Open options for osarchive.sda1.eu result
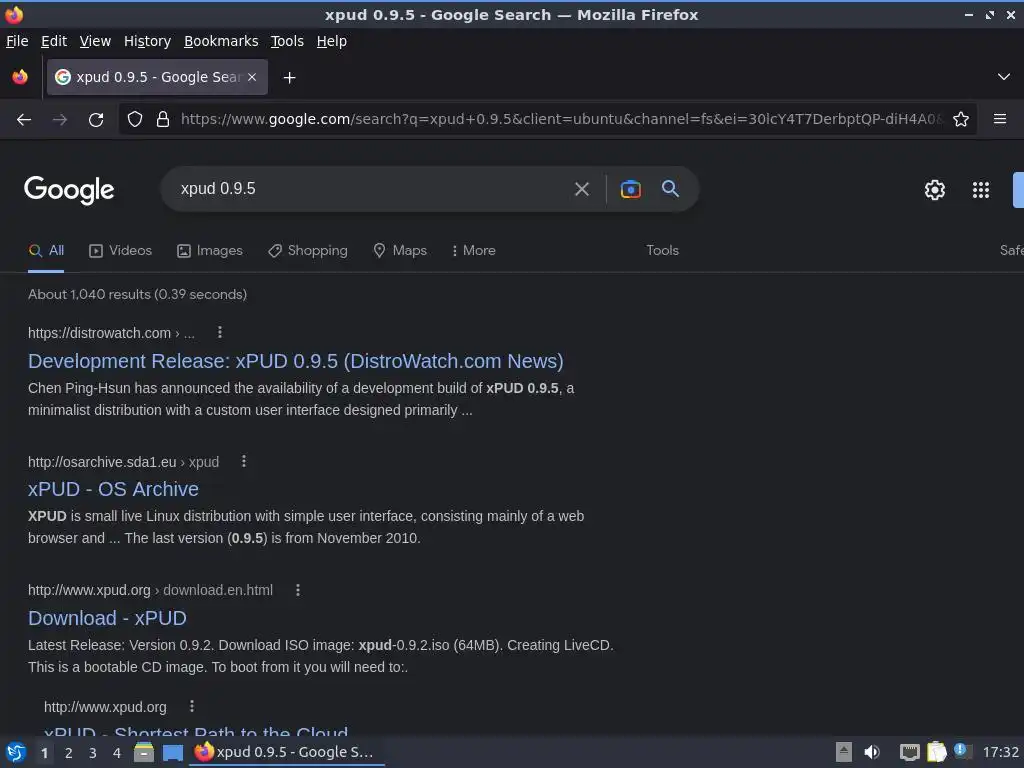The image size is (1024, 768). pyautogui.click(x=244, y=461)
